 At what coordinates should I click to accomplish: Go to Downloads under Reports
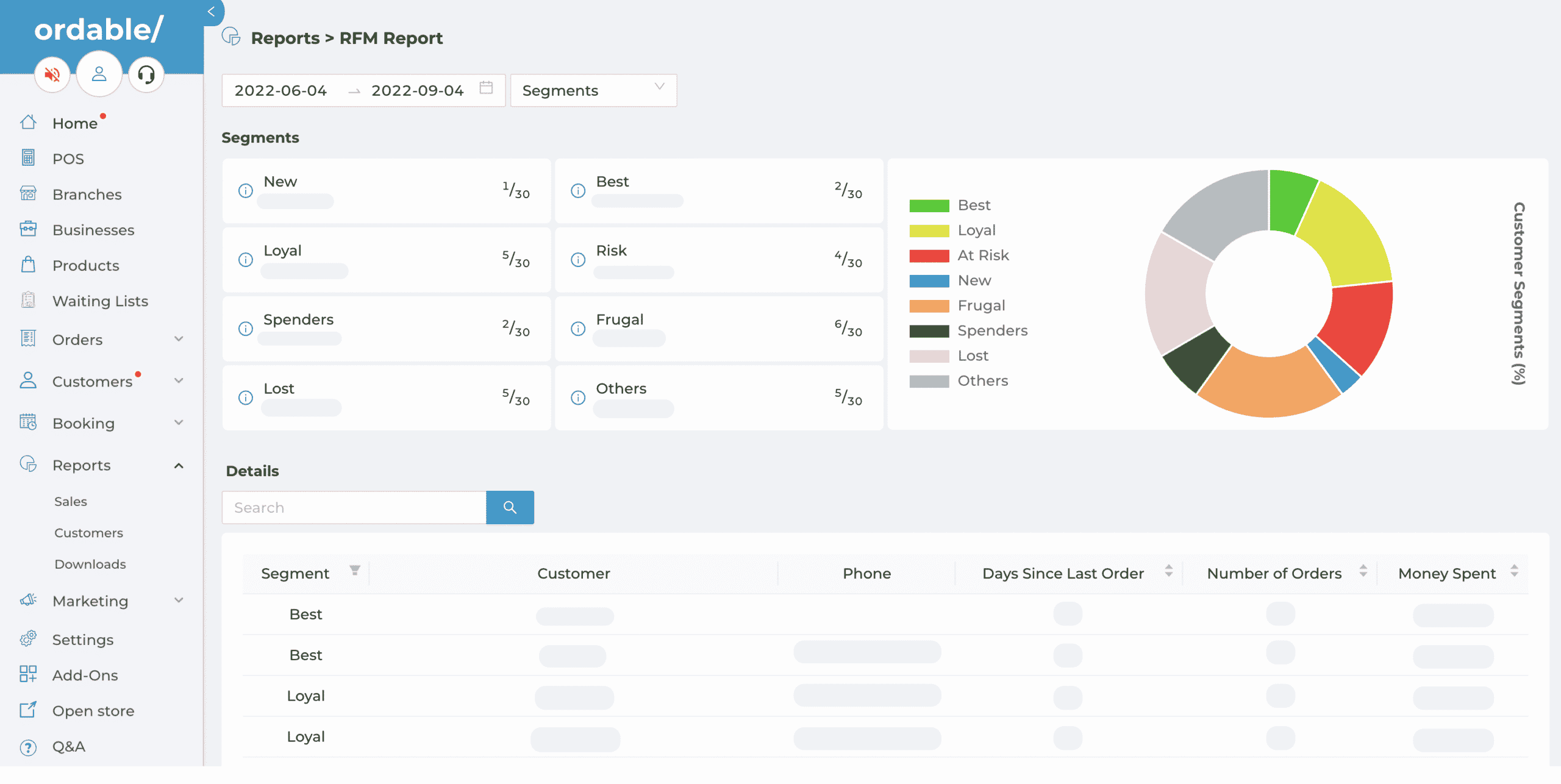(x=90, y=564)
